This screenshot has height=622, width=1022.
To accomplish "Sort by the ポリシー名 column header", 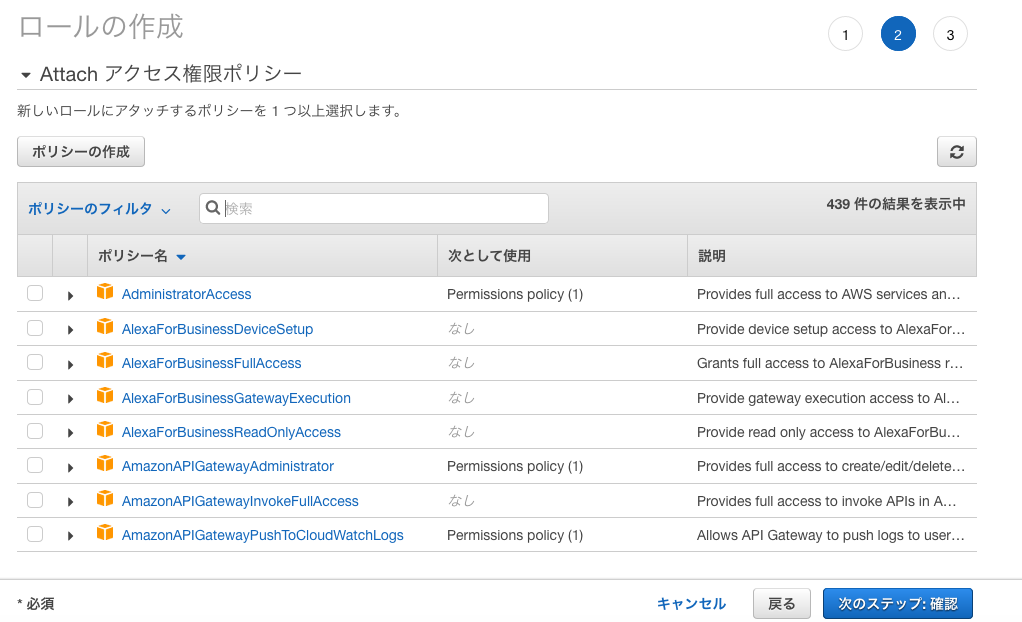I will 140,256.
